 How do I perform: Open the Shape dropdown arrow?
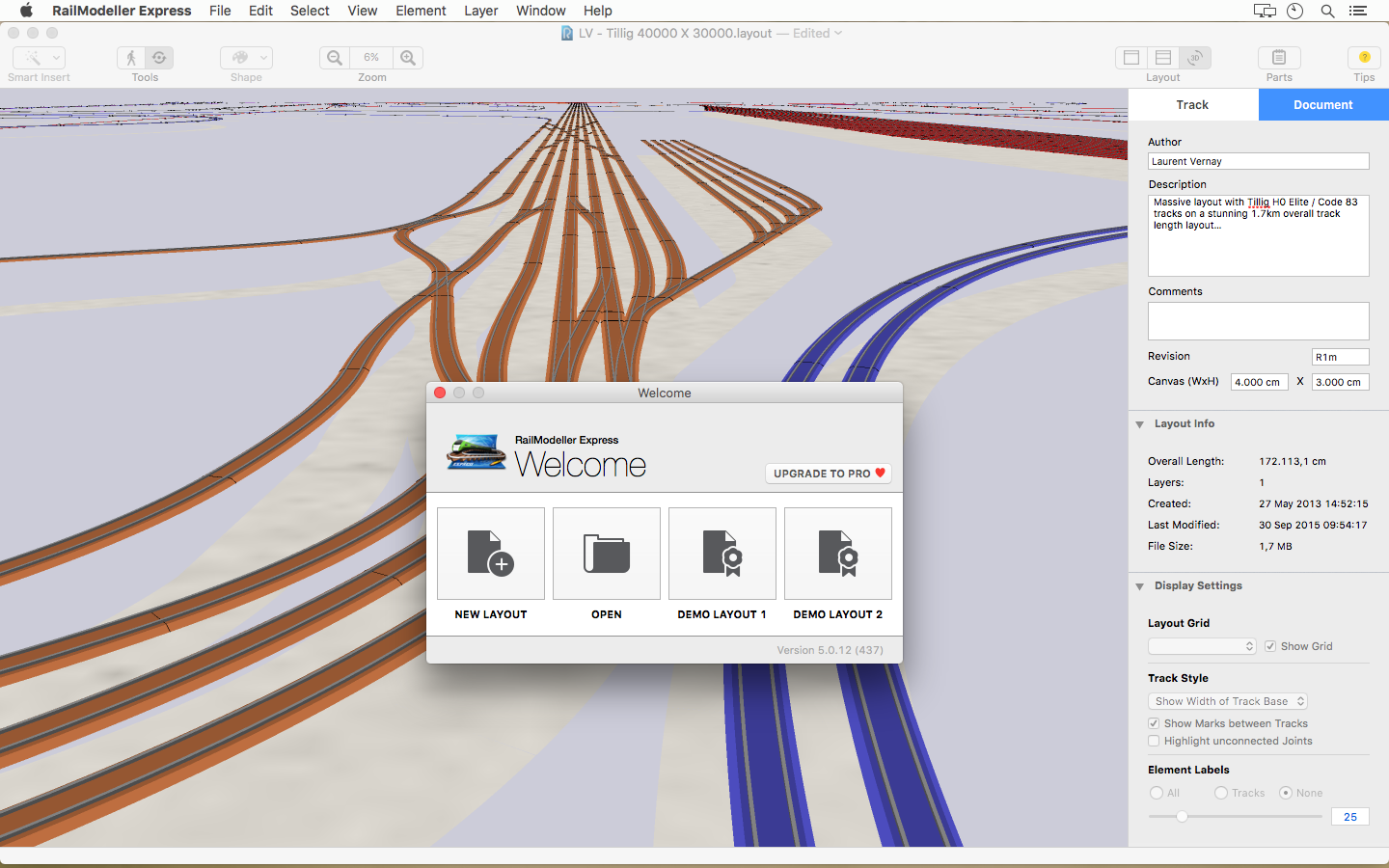pyautogui.click(x=263, y=58)
